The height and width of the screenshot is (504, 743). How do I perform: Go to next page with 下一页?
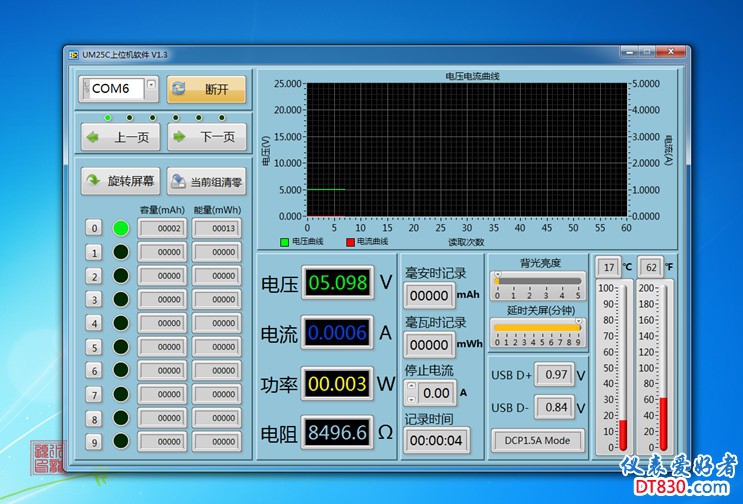coord(206,137)
